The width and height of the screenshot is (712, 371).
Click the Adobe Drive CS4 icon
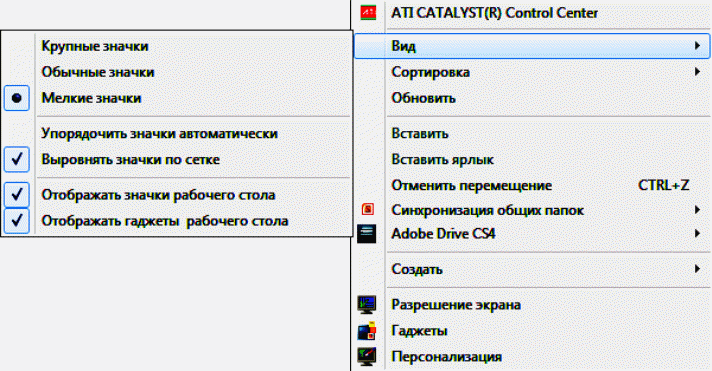[x=366, y=234]
